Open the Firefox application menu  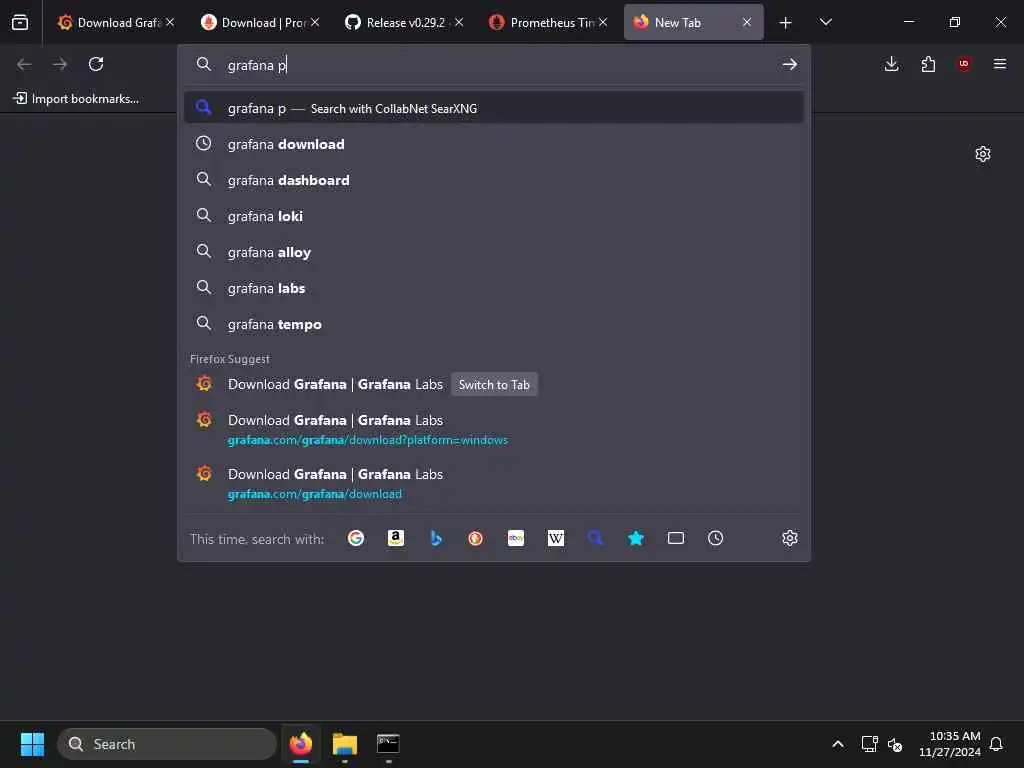point(1000,64)
